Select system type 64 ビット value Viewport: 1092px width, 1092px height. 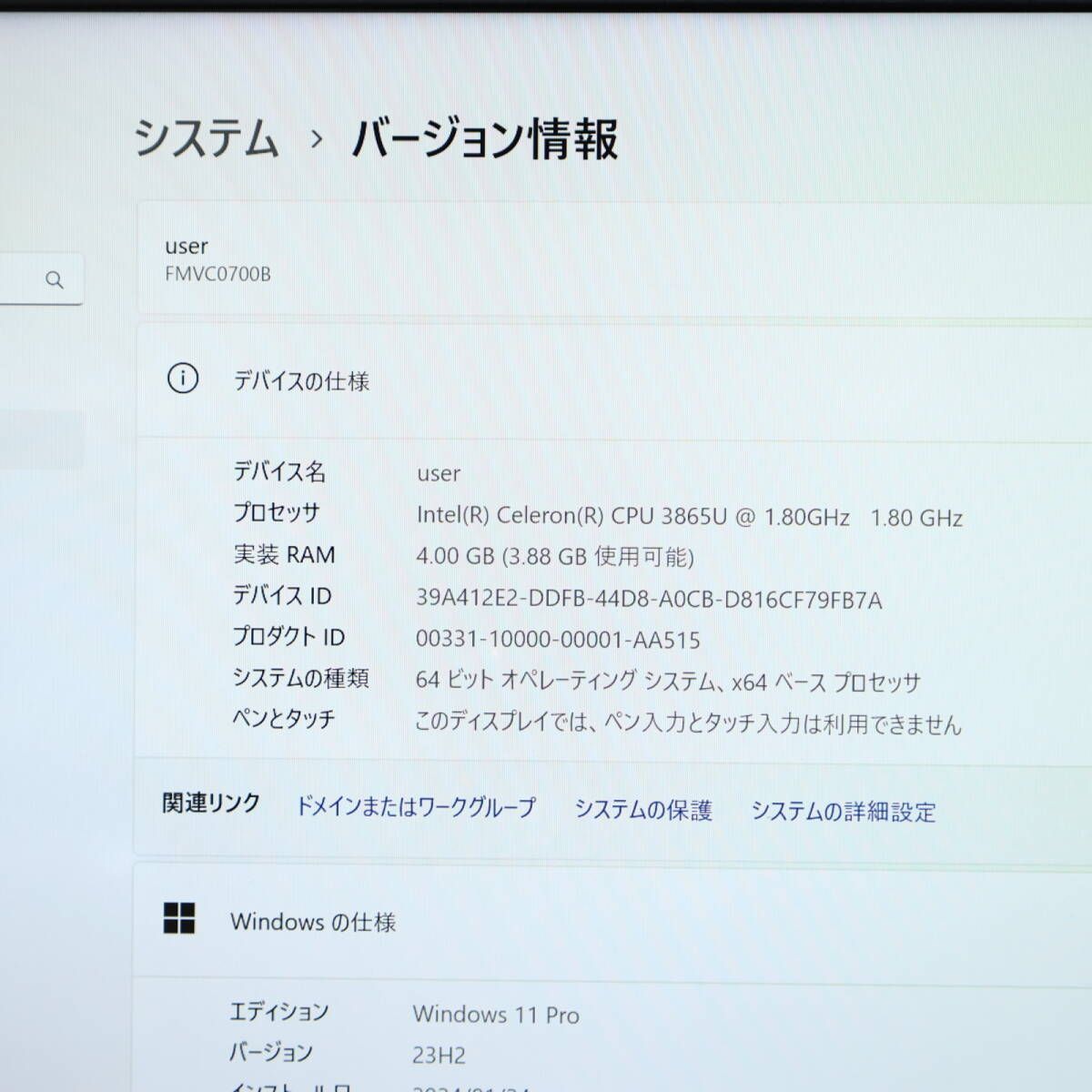tap(668, 681)
